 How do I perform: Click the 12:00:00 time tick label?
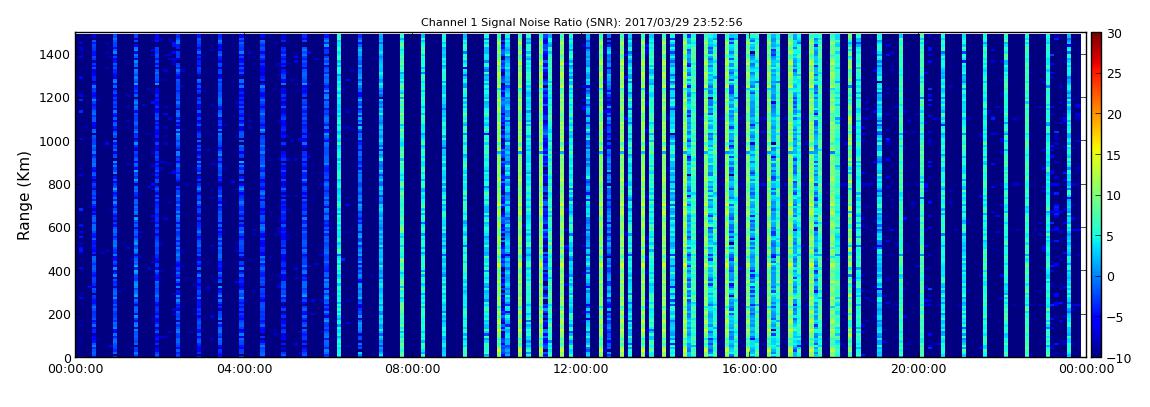click(x=583, y=369)
